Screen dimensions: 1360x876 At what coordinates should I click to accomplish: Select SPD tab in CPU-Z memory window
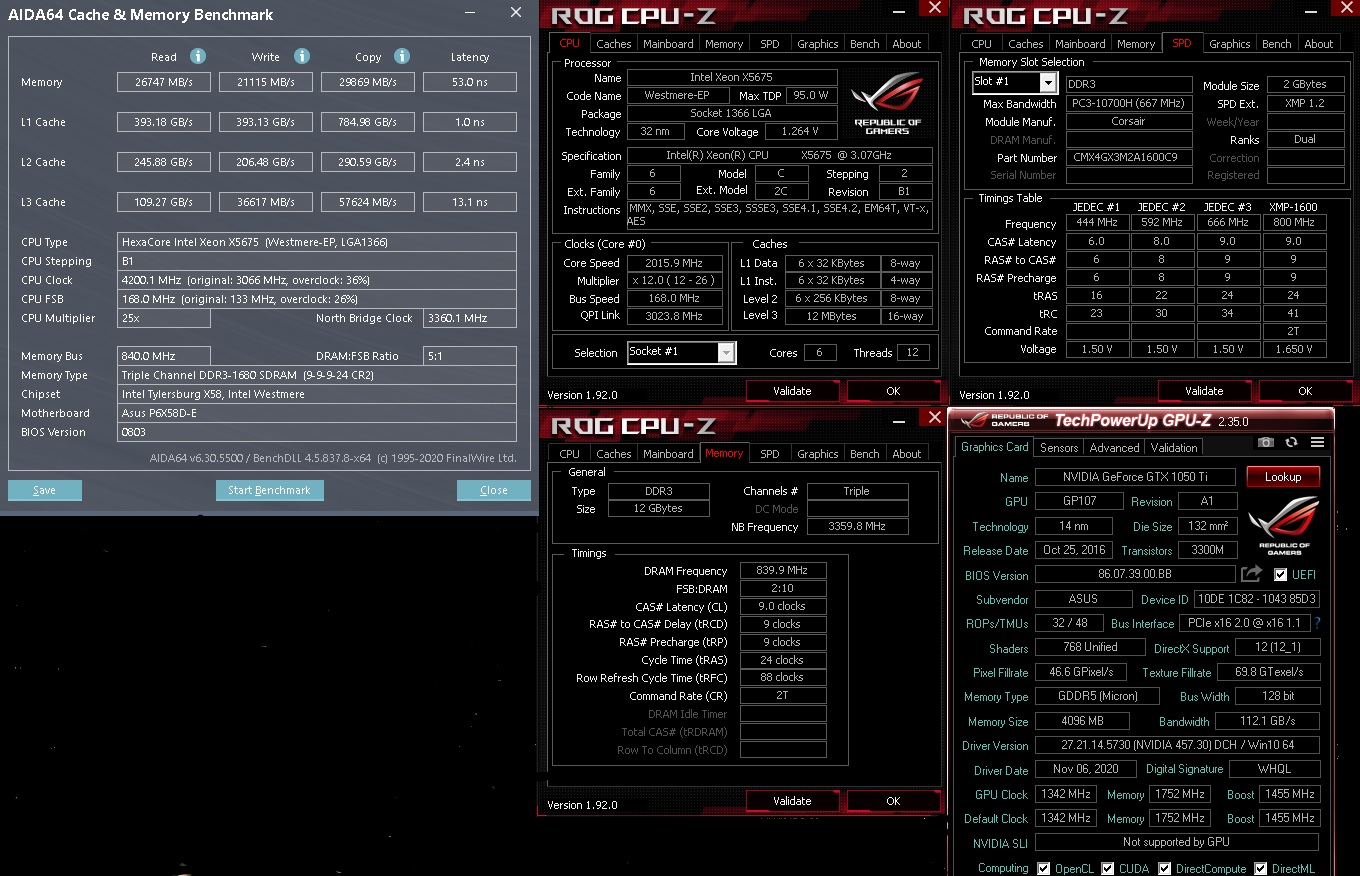[x=769, y=454]
